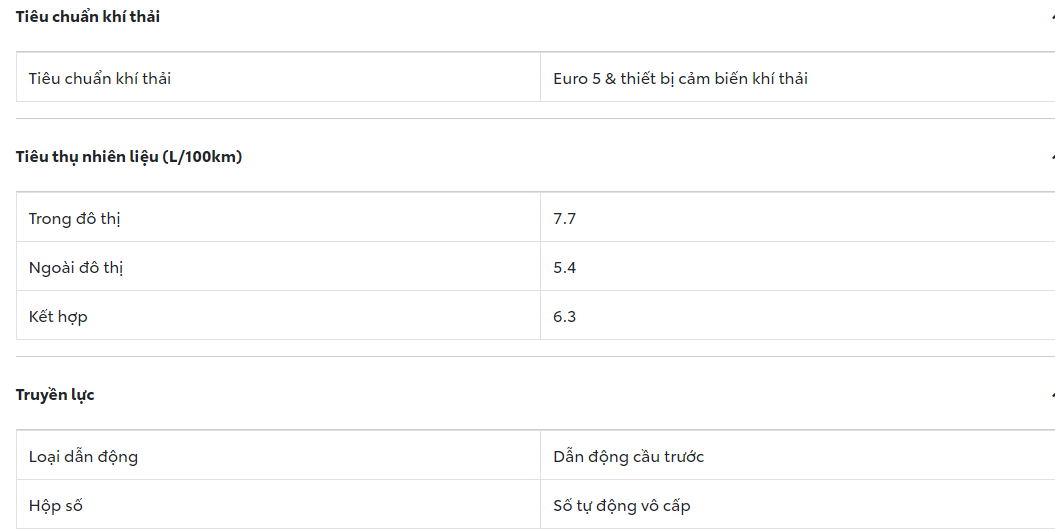Select the Tiêu chuẩn khí thải row label

pos(100,78)
